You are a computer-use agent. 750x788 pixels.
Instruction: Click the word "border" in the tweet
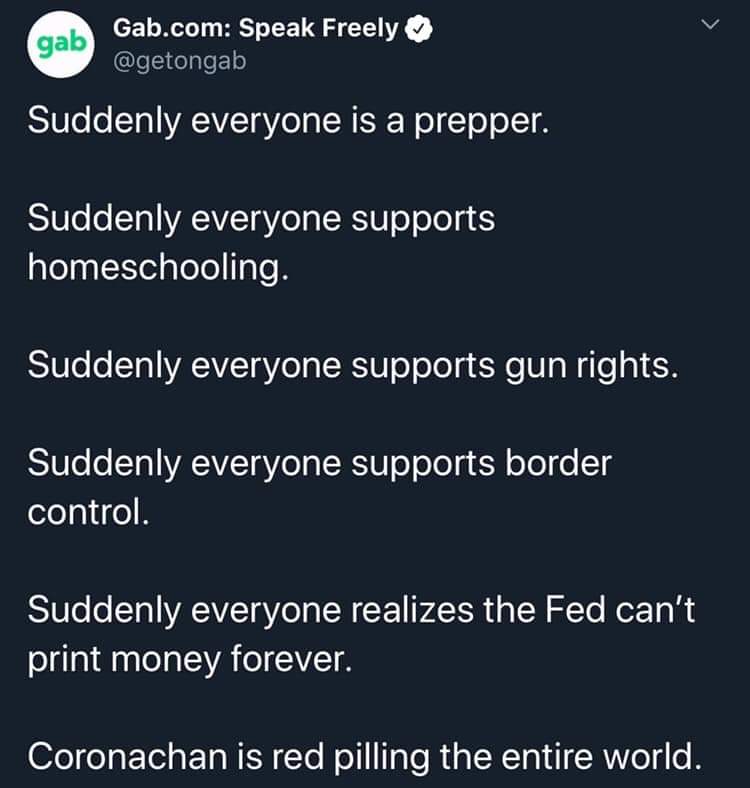(x=558, y=462)
